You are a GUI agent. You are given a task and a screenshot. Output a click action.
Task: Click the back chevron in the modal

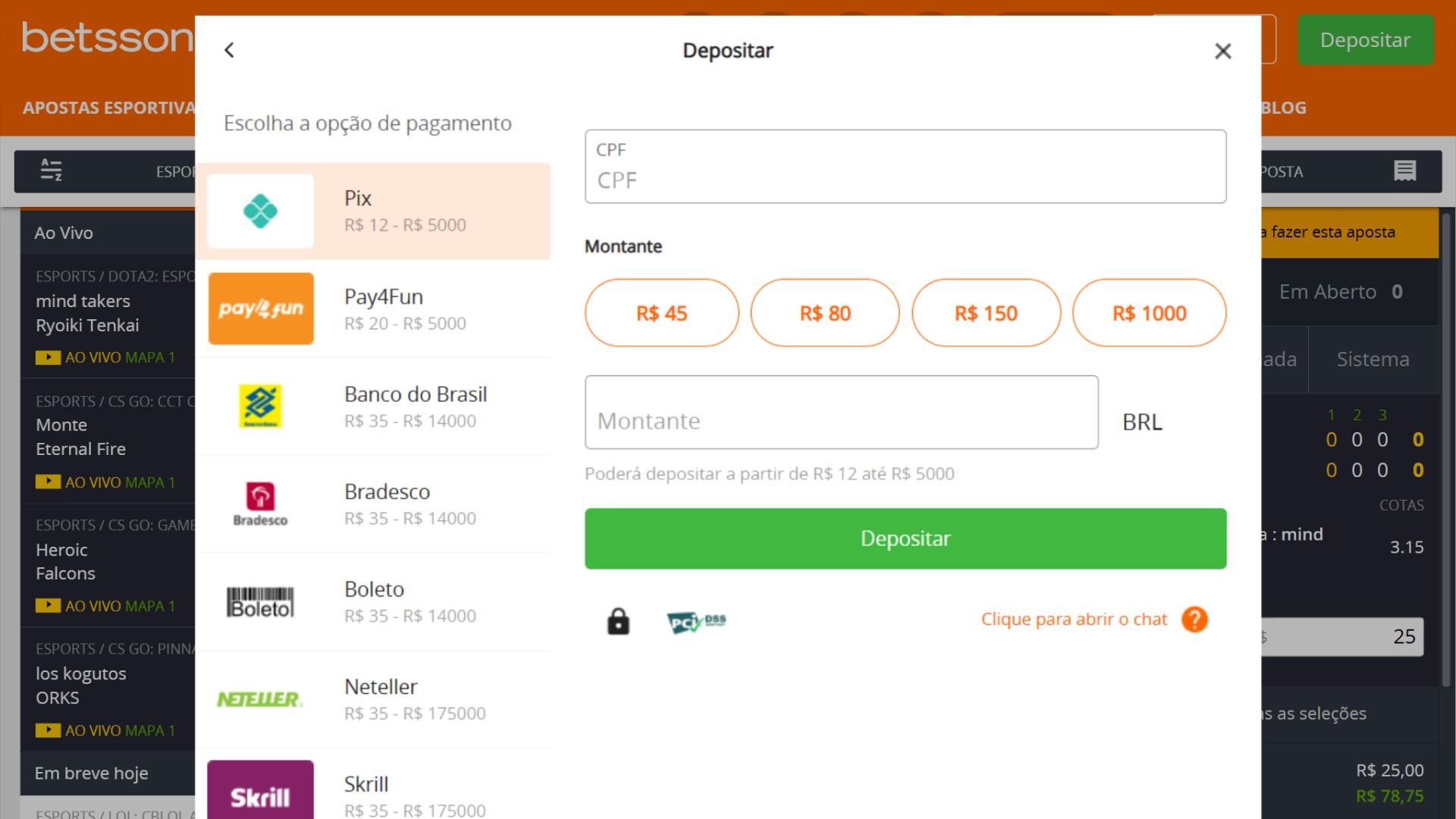coord(230,50)
